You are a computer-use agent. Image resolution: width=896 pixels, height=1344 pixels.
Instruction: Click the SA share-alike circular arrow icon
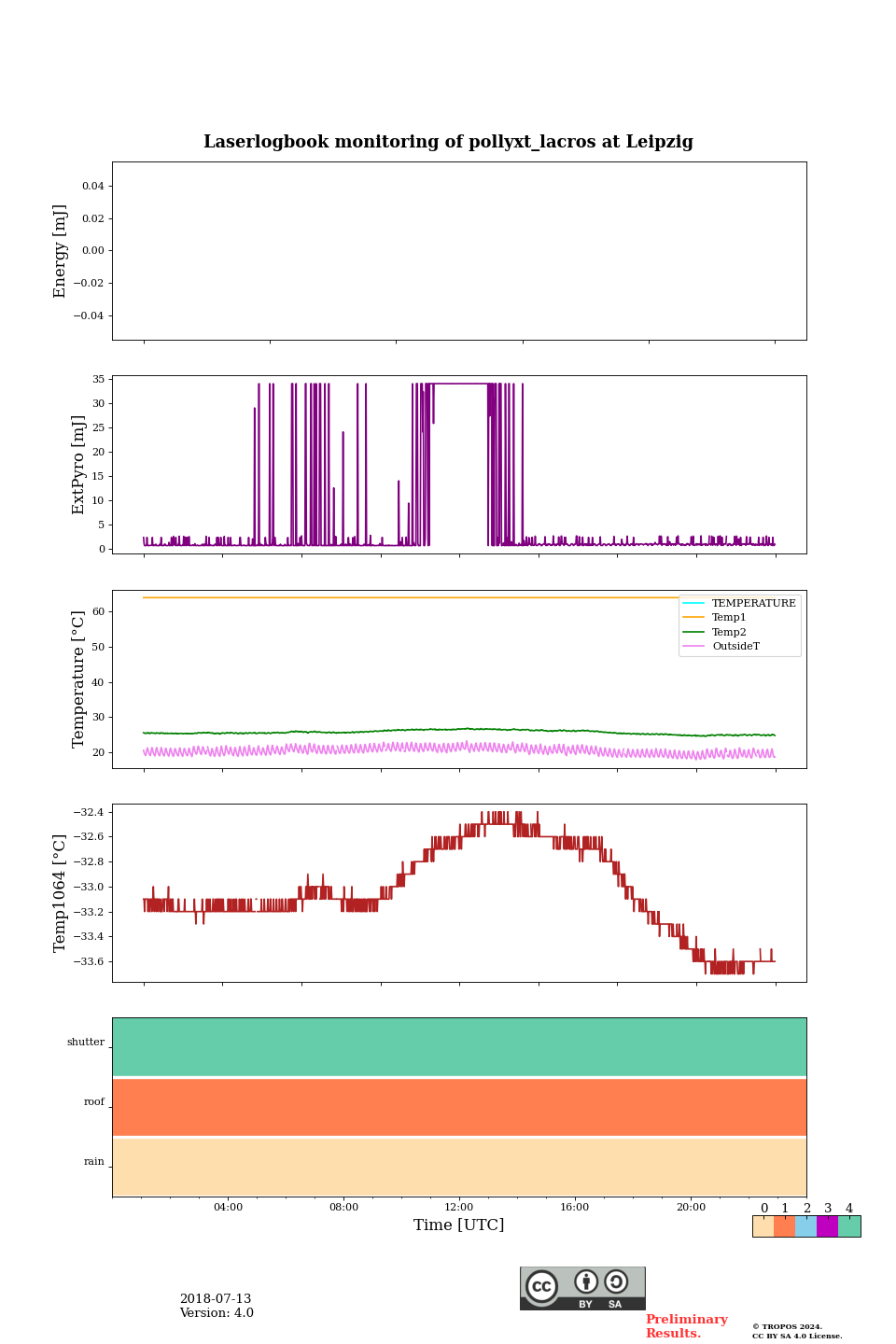click(x=616, y=1281)
